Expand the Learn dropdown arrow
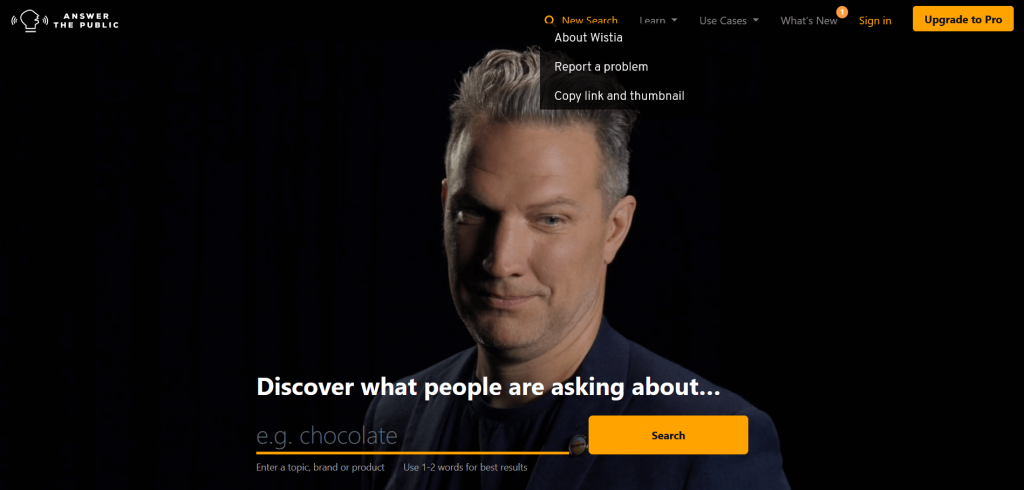The height and width of the screenshot is (490, 1024). [x=674, y=20]
